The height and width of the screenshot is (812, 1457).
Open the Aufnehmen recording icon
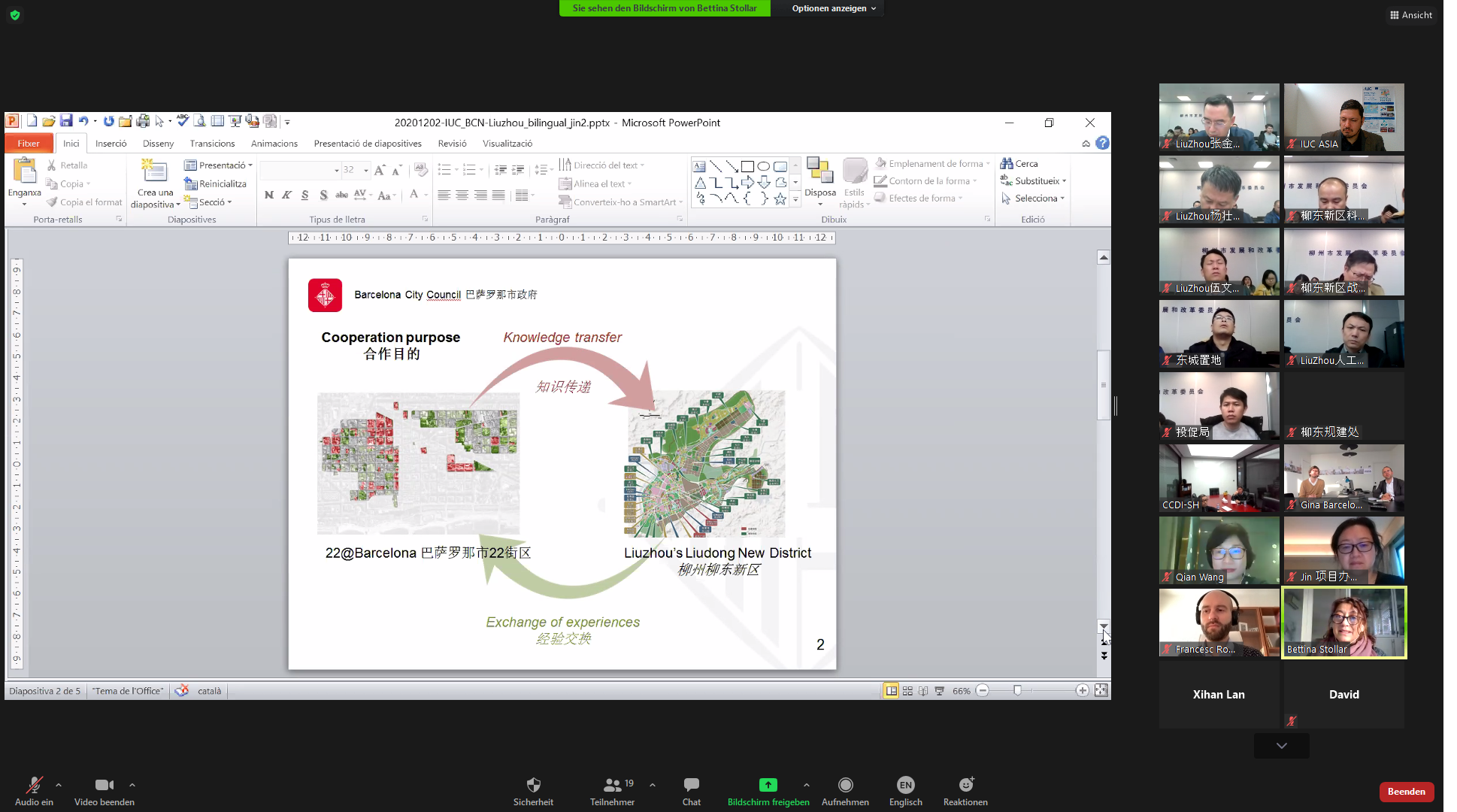tap(845, 789)
